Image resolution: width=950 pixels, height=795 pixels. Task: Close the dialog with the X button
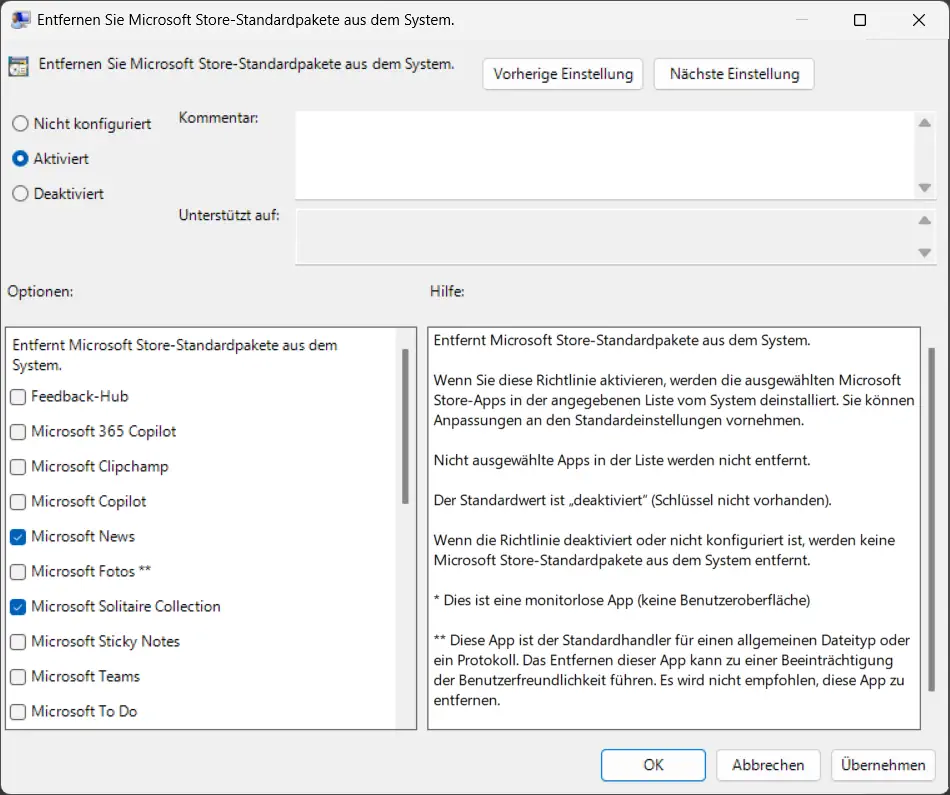coord(918,20)
